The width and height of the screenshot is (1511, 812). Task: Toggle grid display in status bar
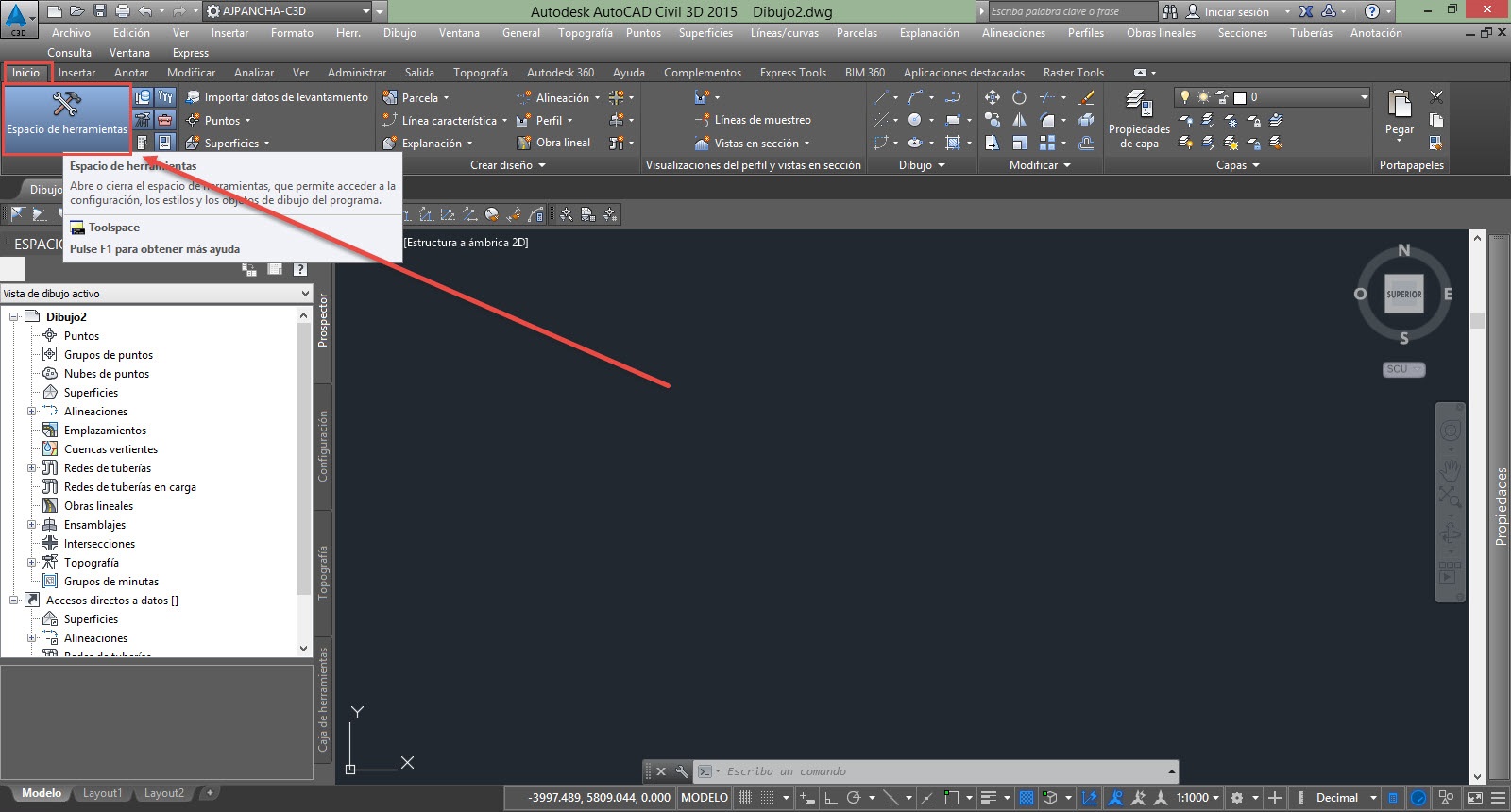745,798
